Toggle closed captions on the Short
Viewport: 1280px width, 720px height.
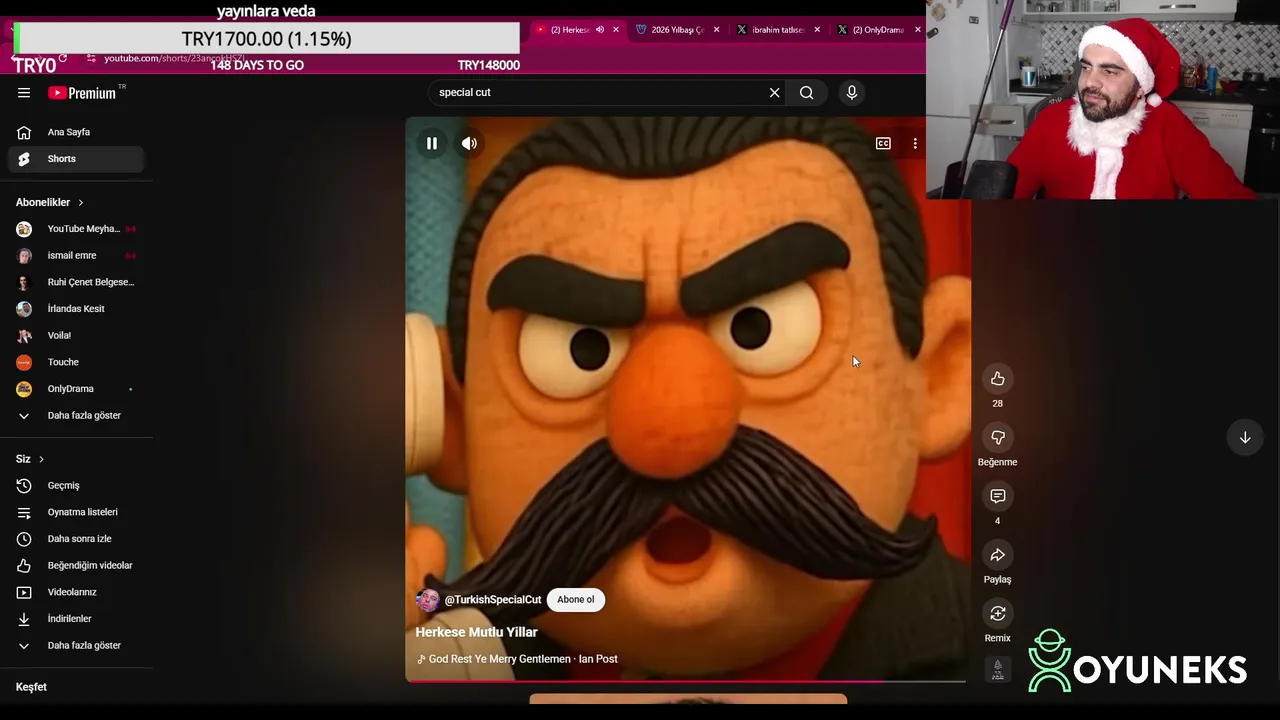pos(883,143)
